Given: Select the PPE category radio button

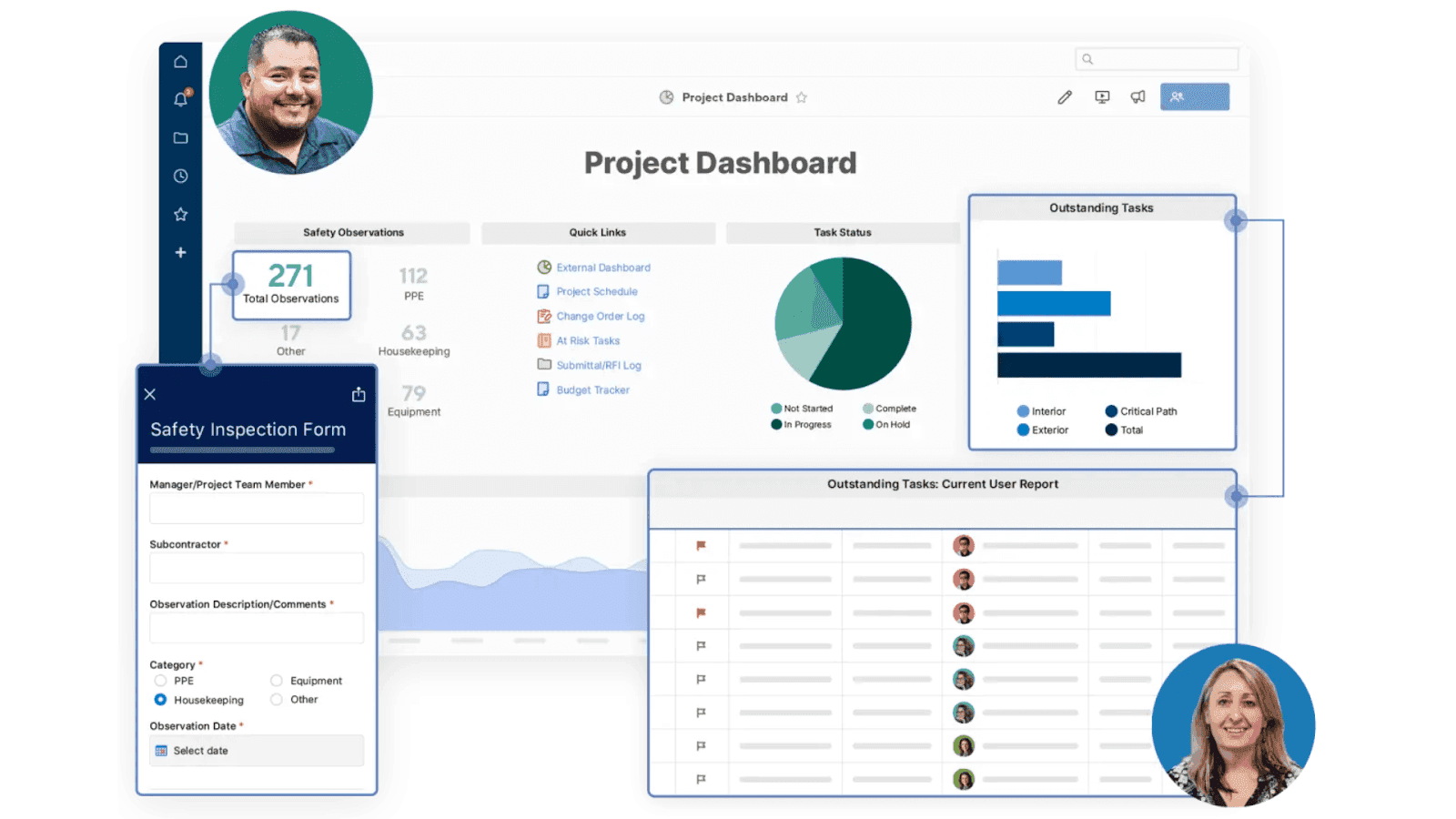Looking at the screenshot, I should tap(160, 680).
